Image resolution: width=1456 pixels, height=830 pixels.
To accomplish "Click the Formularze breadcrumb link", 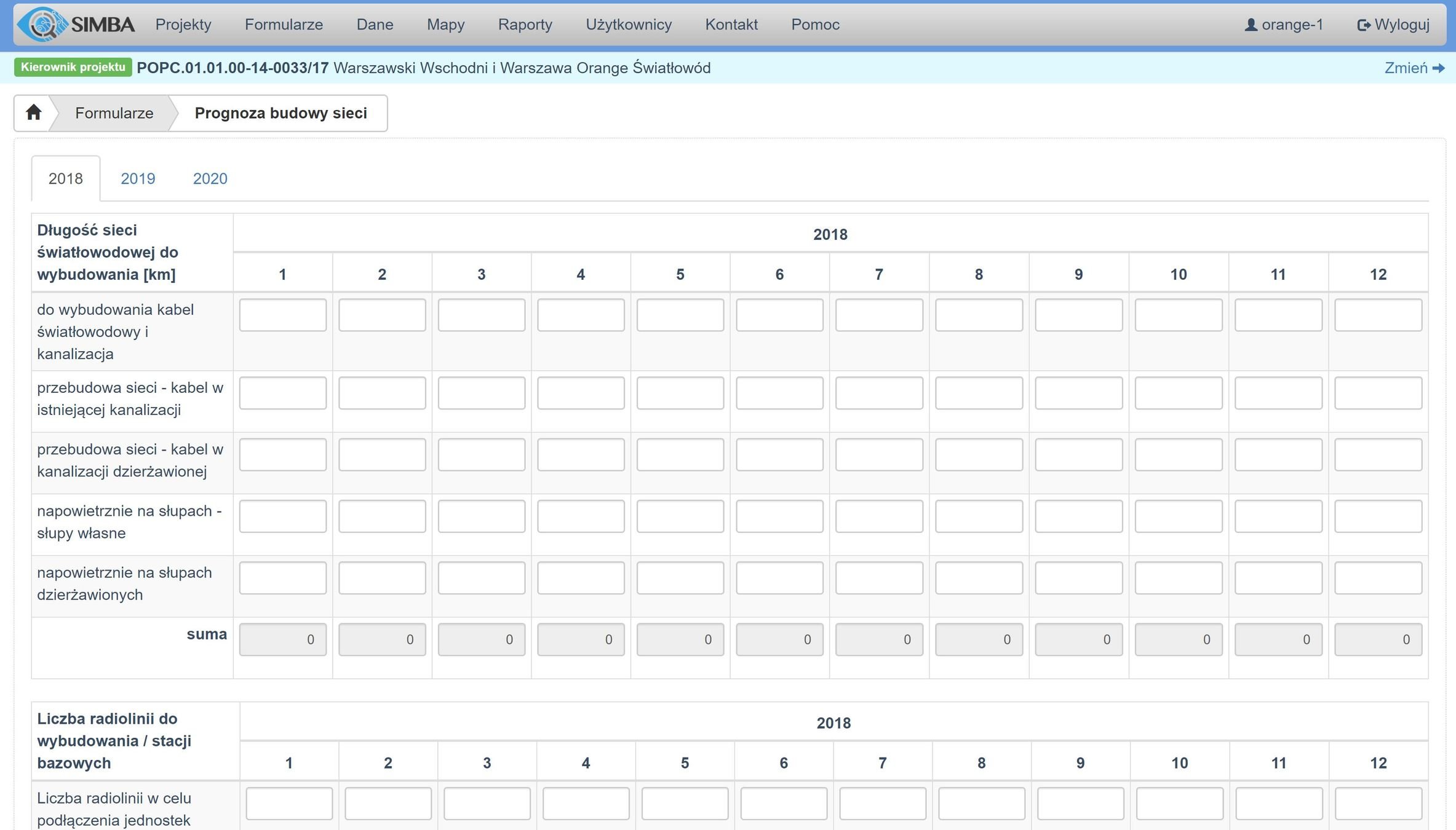I will (114, 113).
